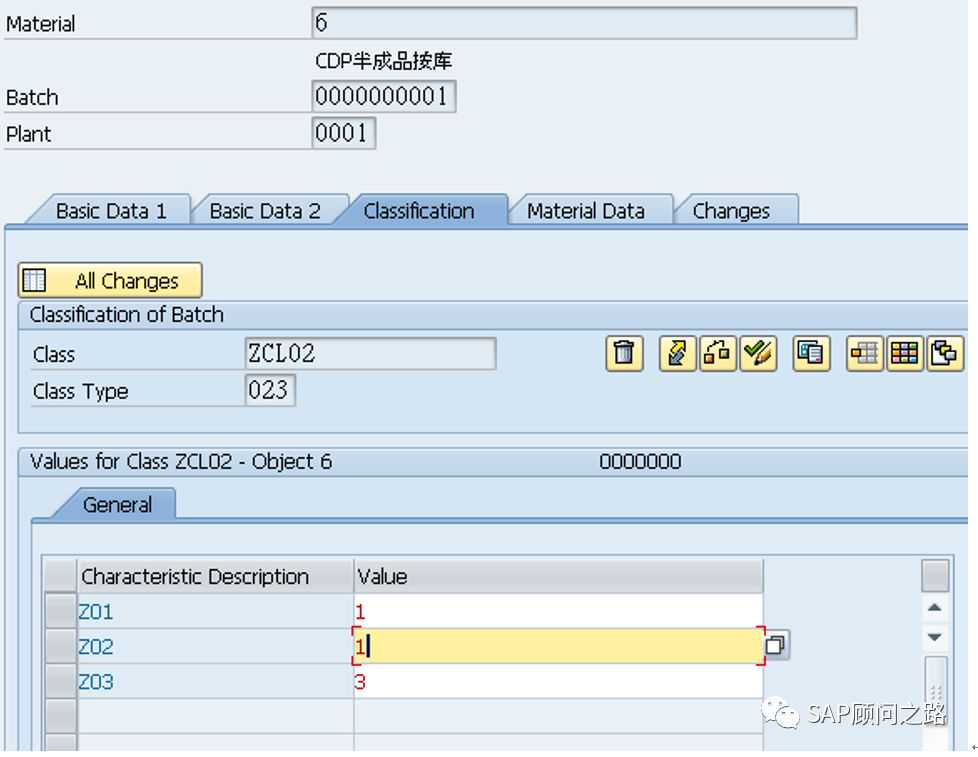Select the Z02 row selector box
978x757 pixels.
click(61, 646)
